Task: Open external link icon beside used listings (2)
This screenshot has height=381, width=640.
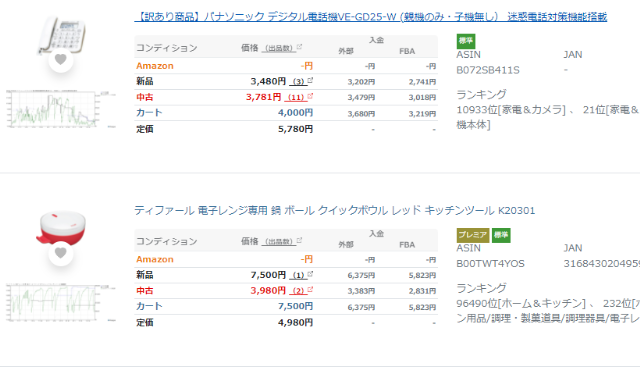Action: click(310, 290)
